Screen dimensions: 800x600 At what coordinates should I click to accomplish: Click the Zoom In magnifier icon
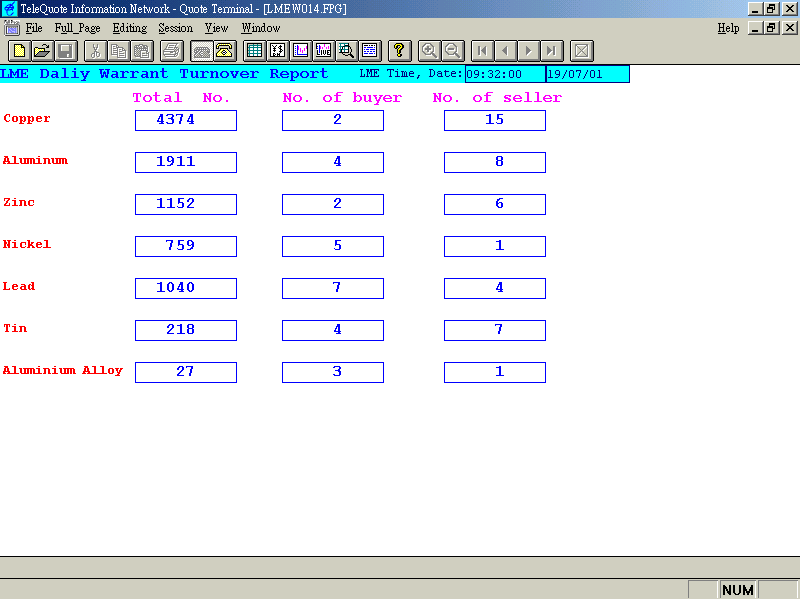tap(429, 51)
